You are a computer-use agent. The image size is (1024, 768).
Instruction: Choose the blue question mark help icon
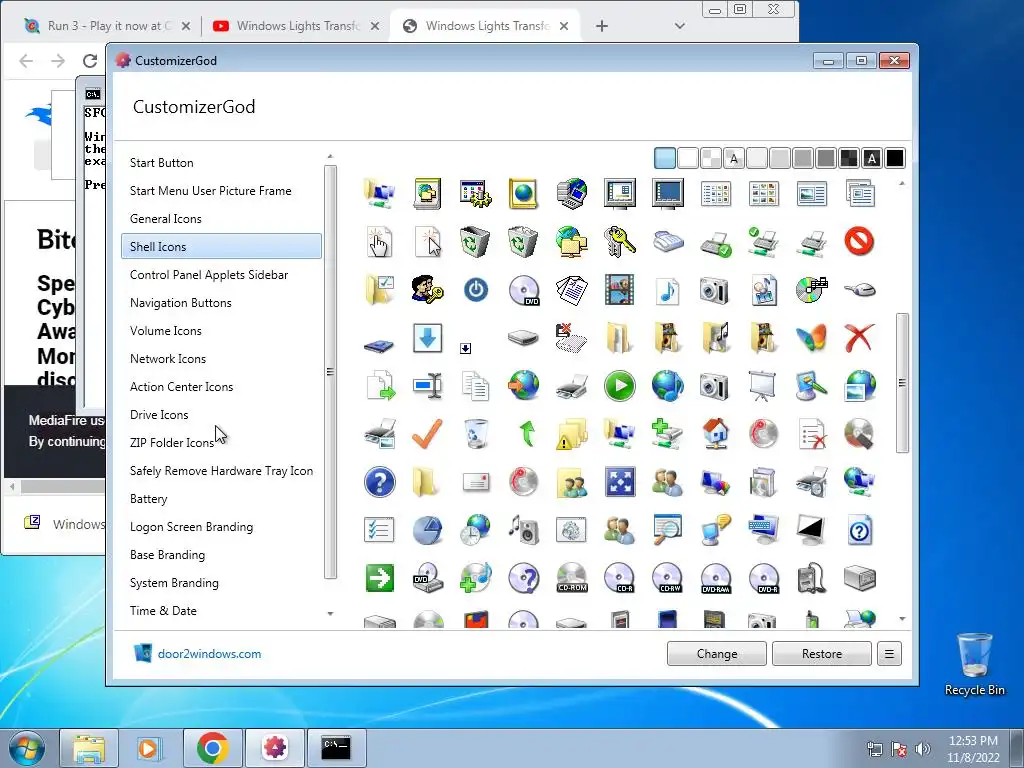(379, 483)
